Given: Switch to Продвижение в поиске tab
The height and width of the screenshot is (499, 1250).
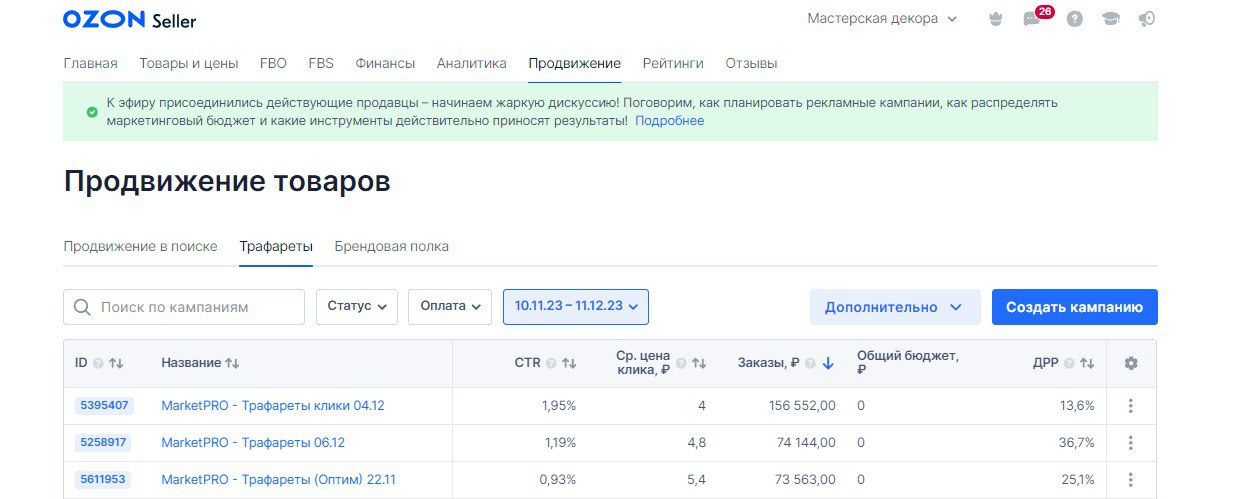Looking at the screenshot, I should pos(140,246).
